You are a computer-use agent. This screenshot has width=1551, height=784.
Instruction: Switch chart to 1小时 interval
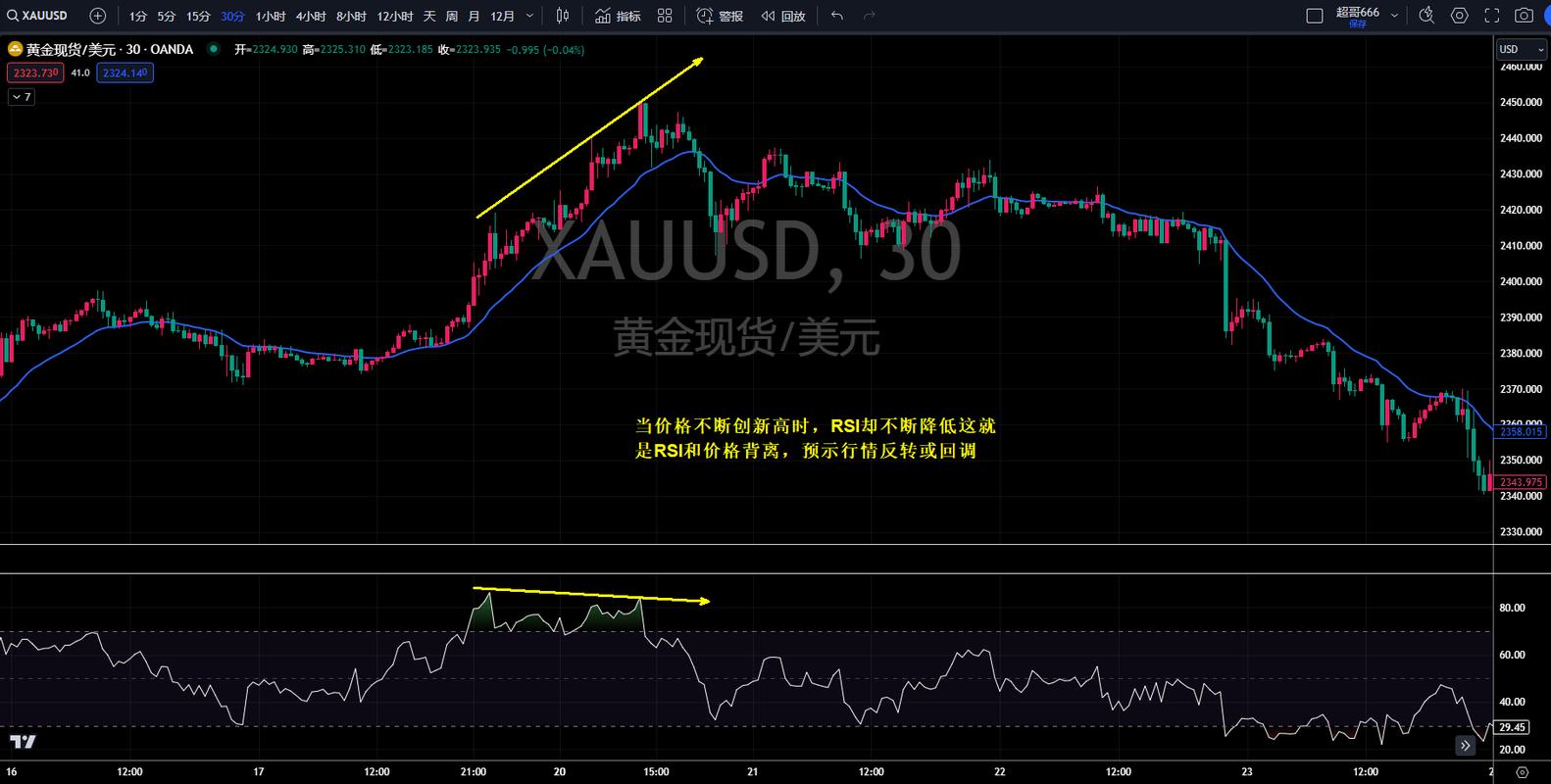[x=271, y=16]
